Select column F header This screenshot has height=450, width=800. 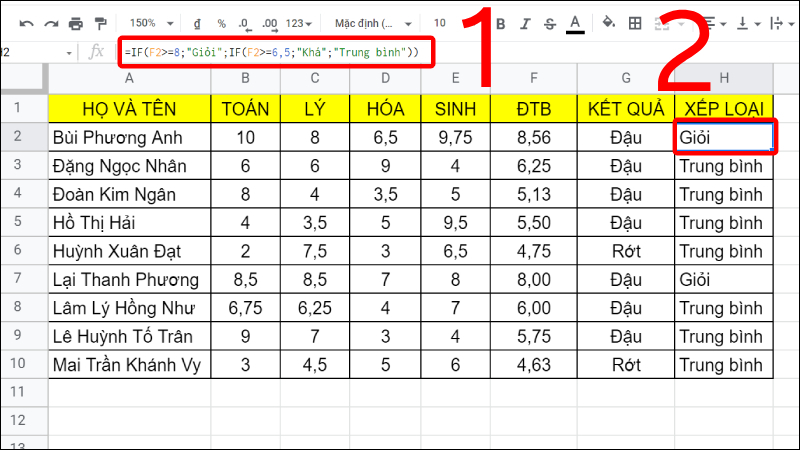pyautogui.click(x=533, y=79)
